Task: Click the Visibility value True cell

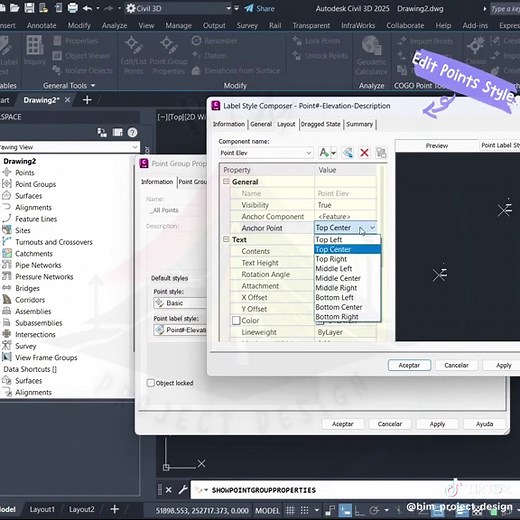Action: pos(346,205)
